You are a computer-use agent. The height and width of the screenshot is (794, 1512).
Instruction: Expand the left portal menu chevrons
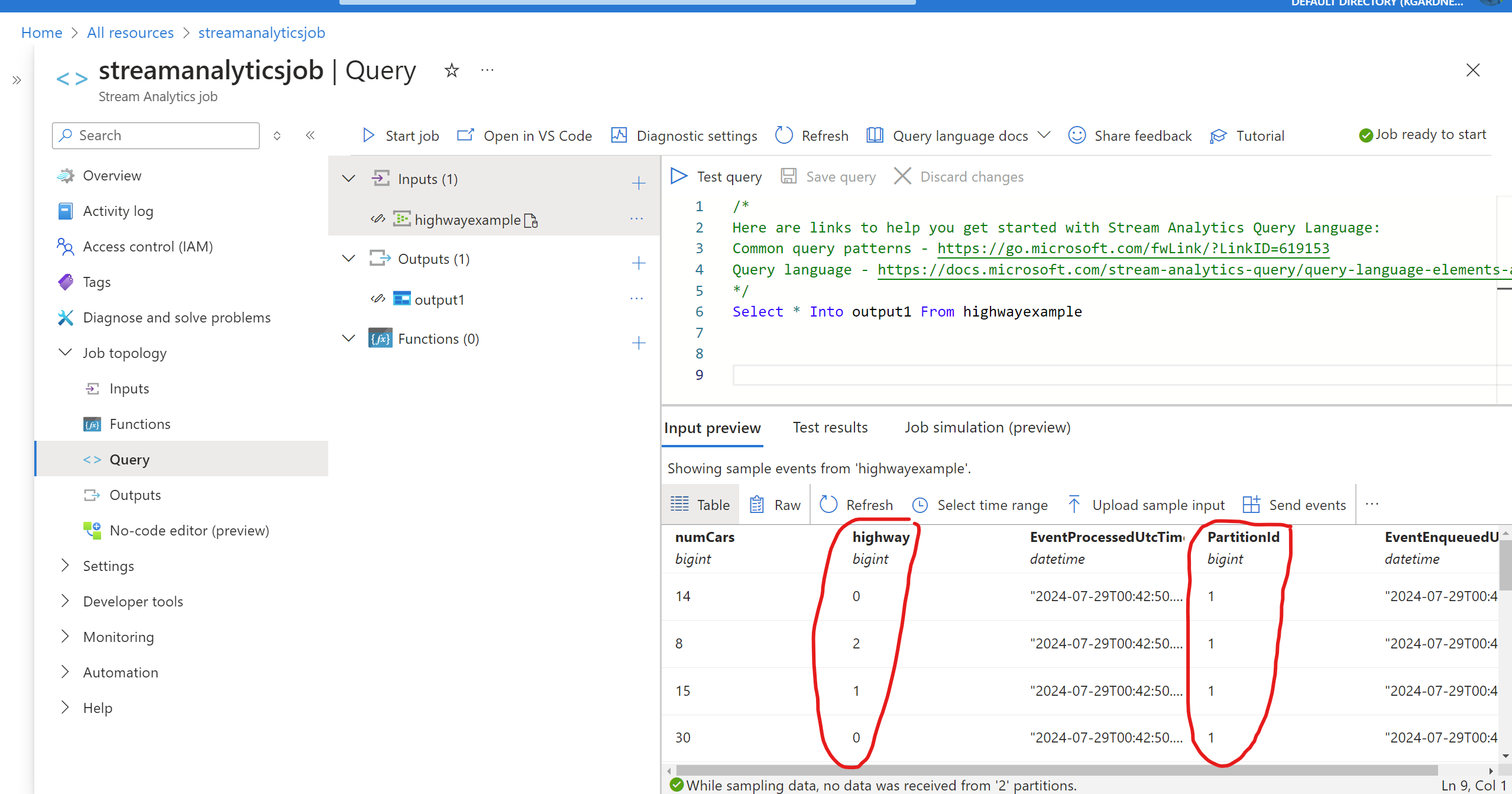(x=17, y=80)
